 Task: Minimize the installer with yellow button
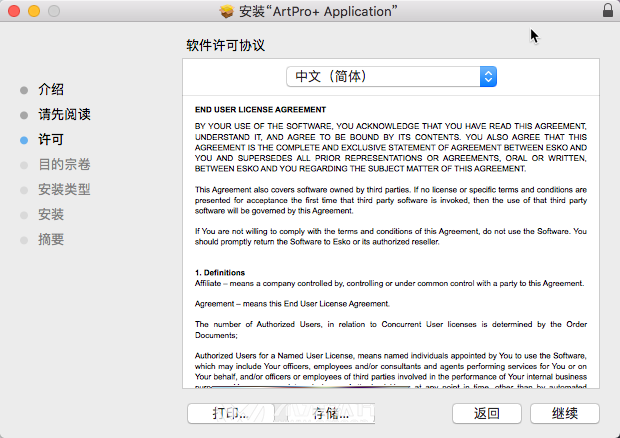34,11
